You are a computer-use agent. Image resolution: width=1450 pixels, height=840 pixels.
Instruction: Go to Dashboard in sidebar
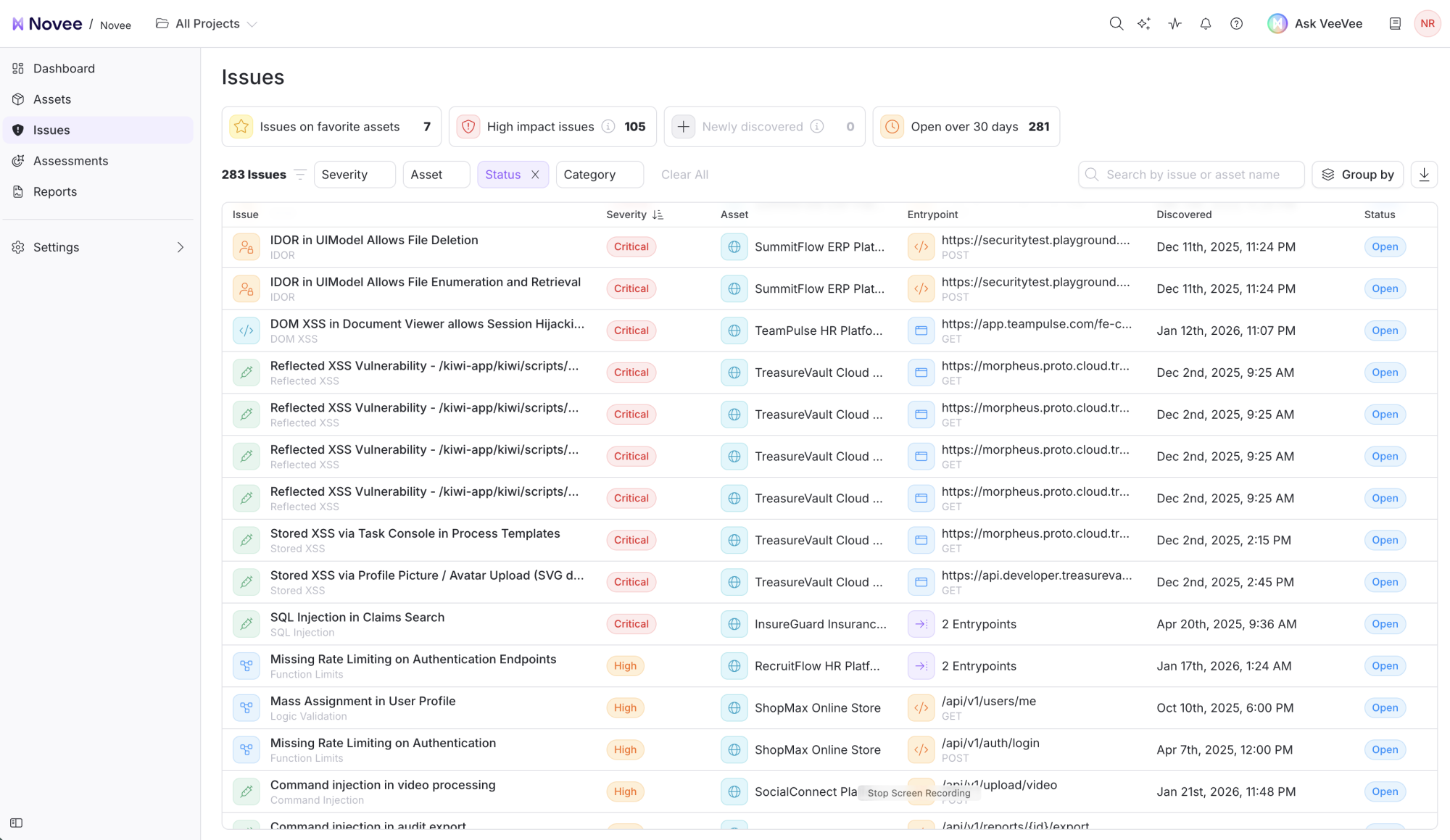(99, 68)
